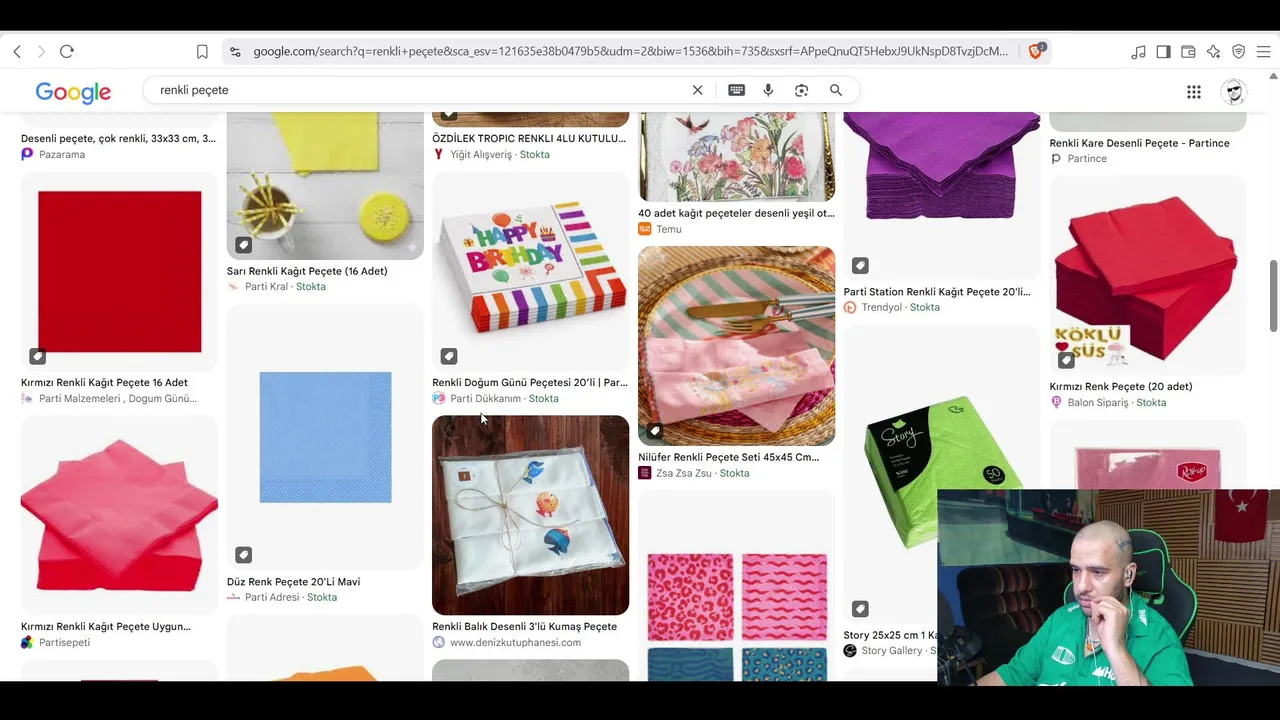Go to the Google homepage via logo
This screenshot has height=720, width=1280.
[73, 92]
